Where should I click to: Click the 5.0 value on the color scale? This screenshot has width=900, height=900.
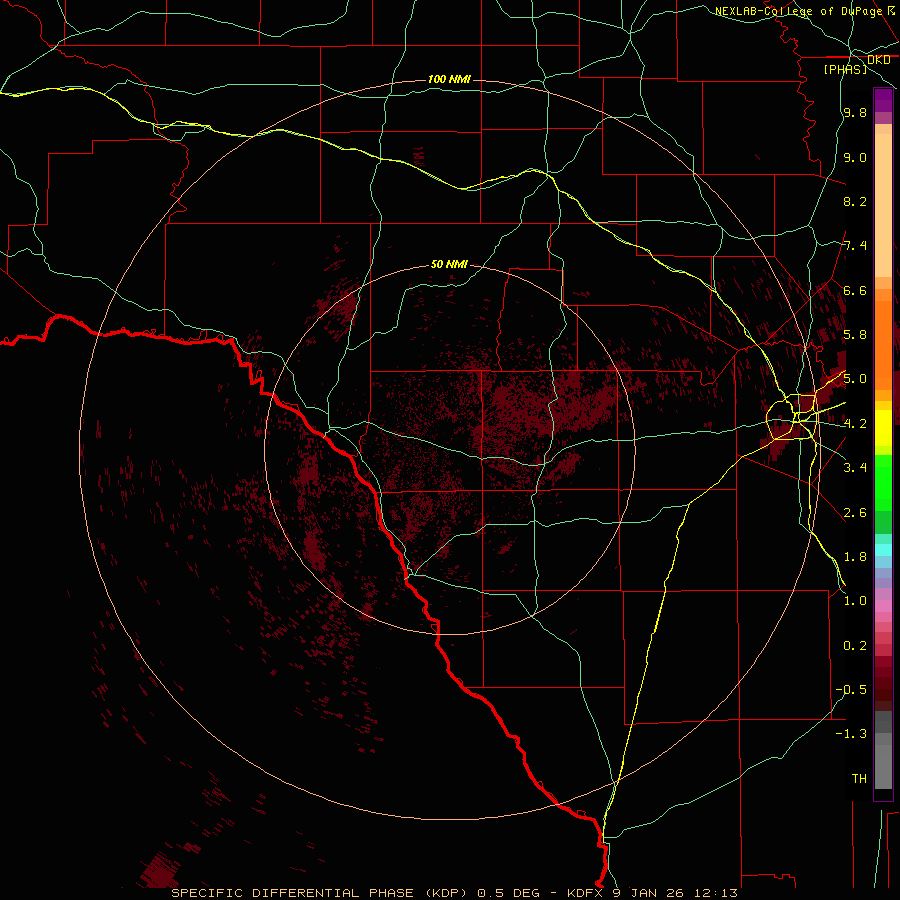pyautogui.click(x=855, y=379)
